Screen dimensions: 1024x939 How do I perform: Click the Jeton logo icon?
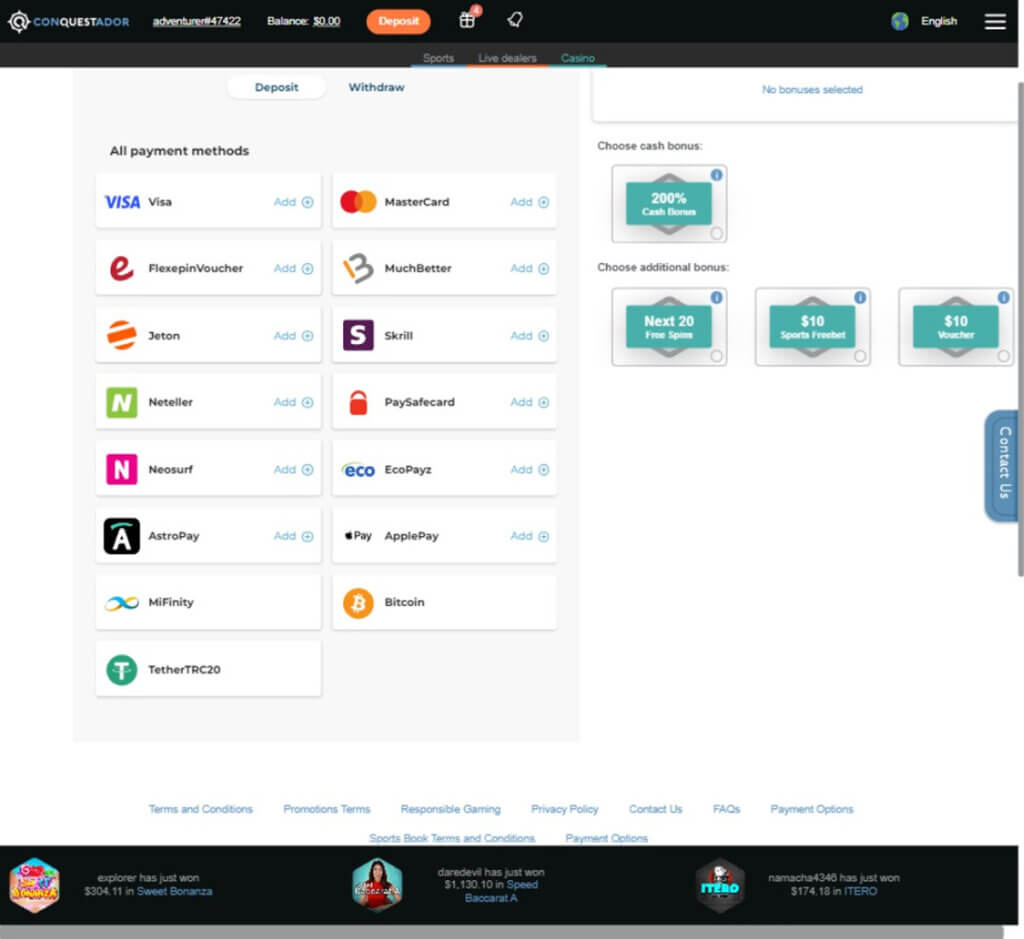coord(121,336)
